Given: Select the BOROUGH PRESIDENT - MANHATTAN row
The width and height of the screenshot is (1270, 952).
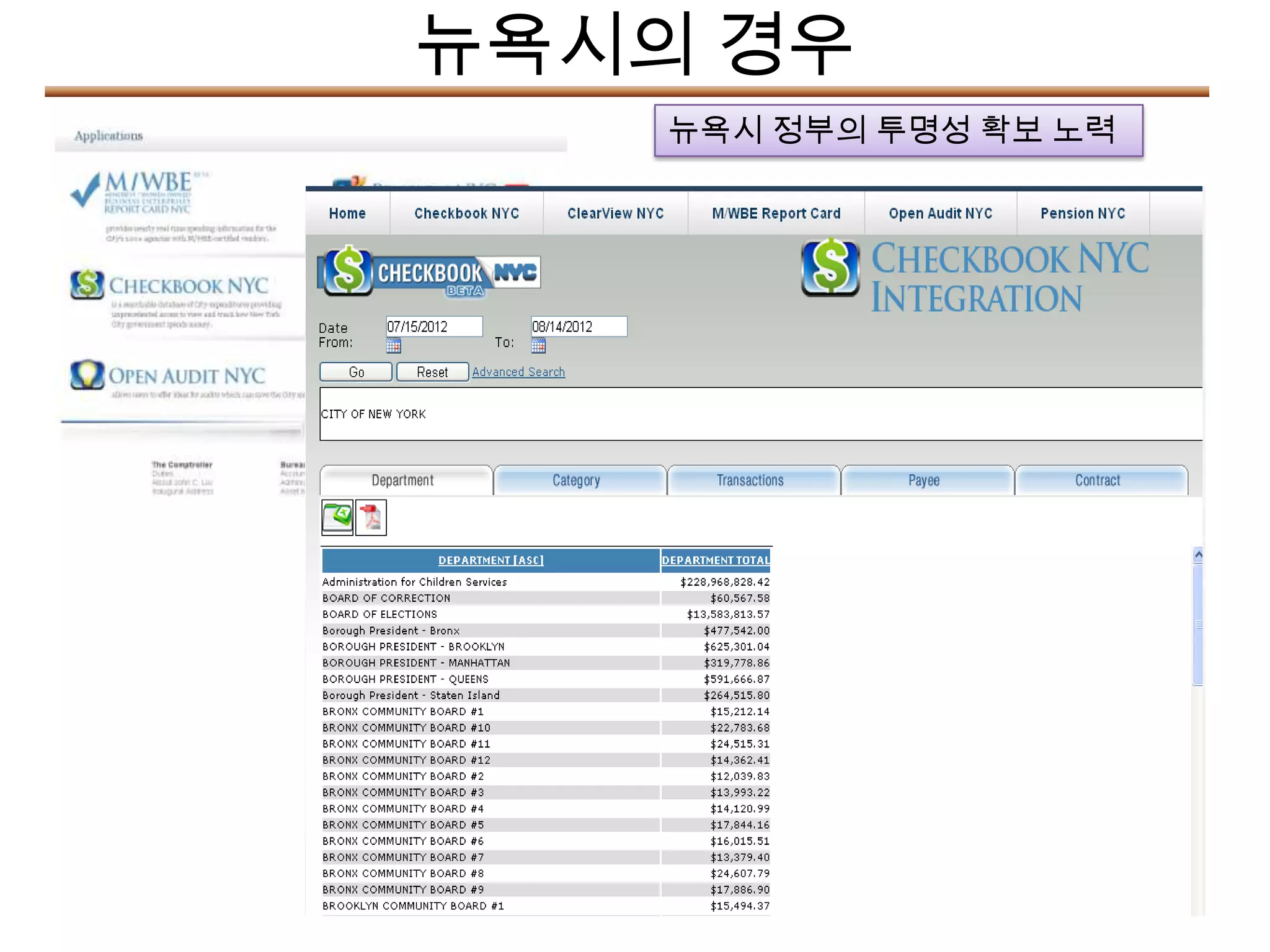Looking at the screenshot, I should point(546,663).
